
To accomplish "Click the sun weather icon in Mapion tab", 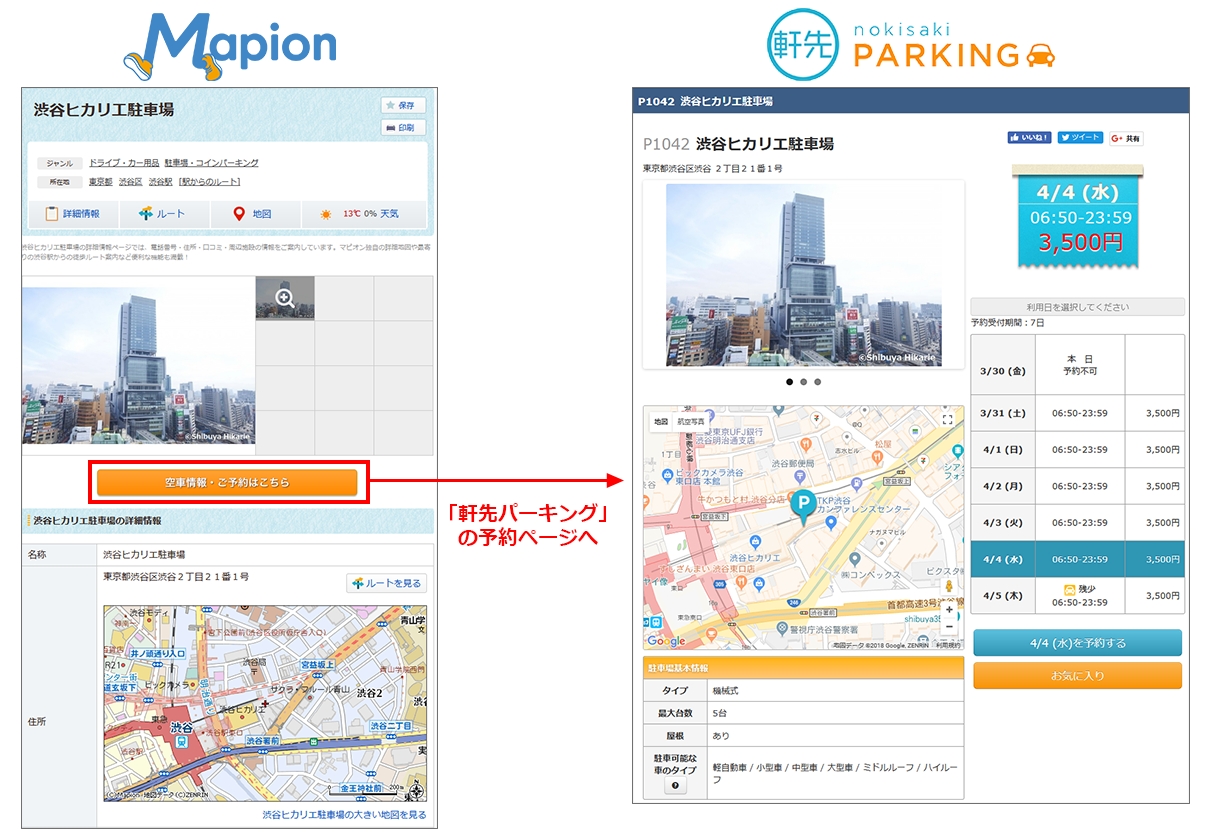I will click(325, 214).
